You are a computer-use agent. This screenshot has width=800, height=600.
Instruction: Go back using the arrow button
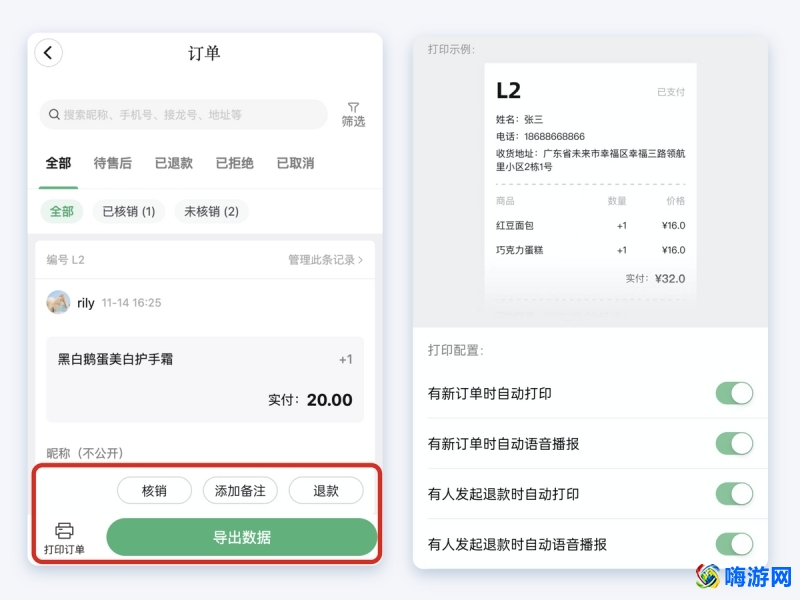48,53
